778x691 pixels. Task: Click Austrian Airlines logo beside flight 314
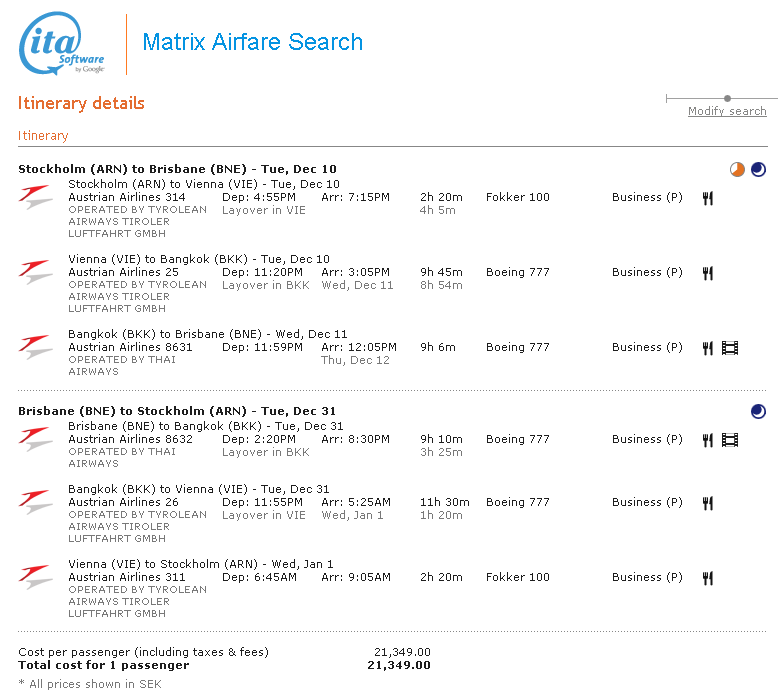[x=36, y=198]
